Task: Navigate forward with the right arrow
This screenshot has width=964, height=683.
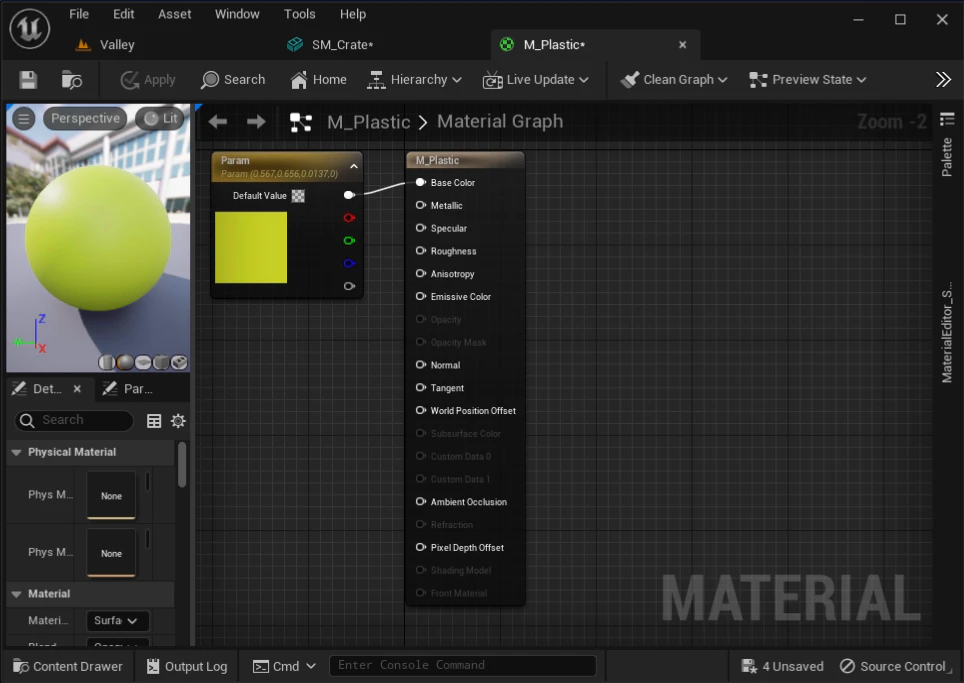Action: tap(256, 122)
